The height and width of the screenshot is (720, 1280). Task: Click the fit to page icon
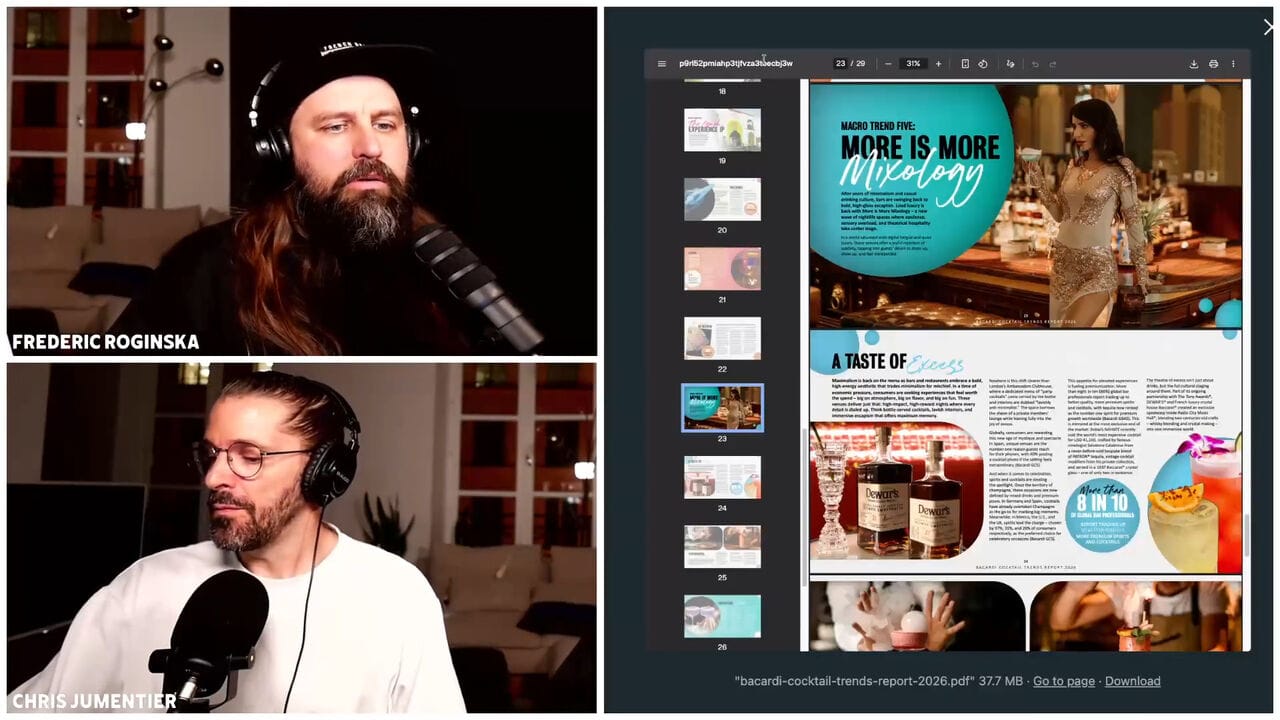click(965, 64)
